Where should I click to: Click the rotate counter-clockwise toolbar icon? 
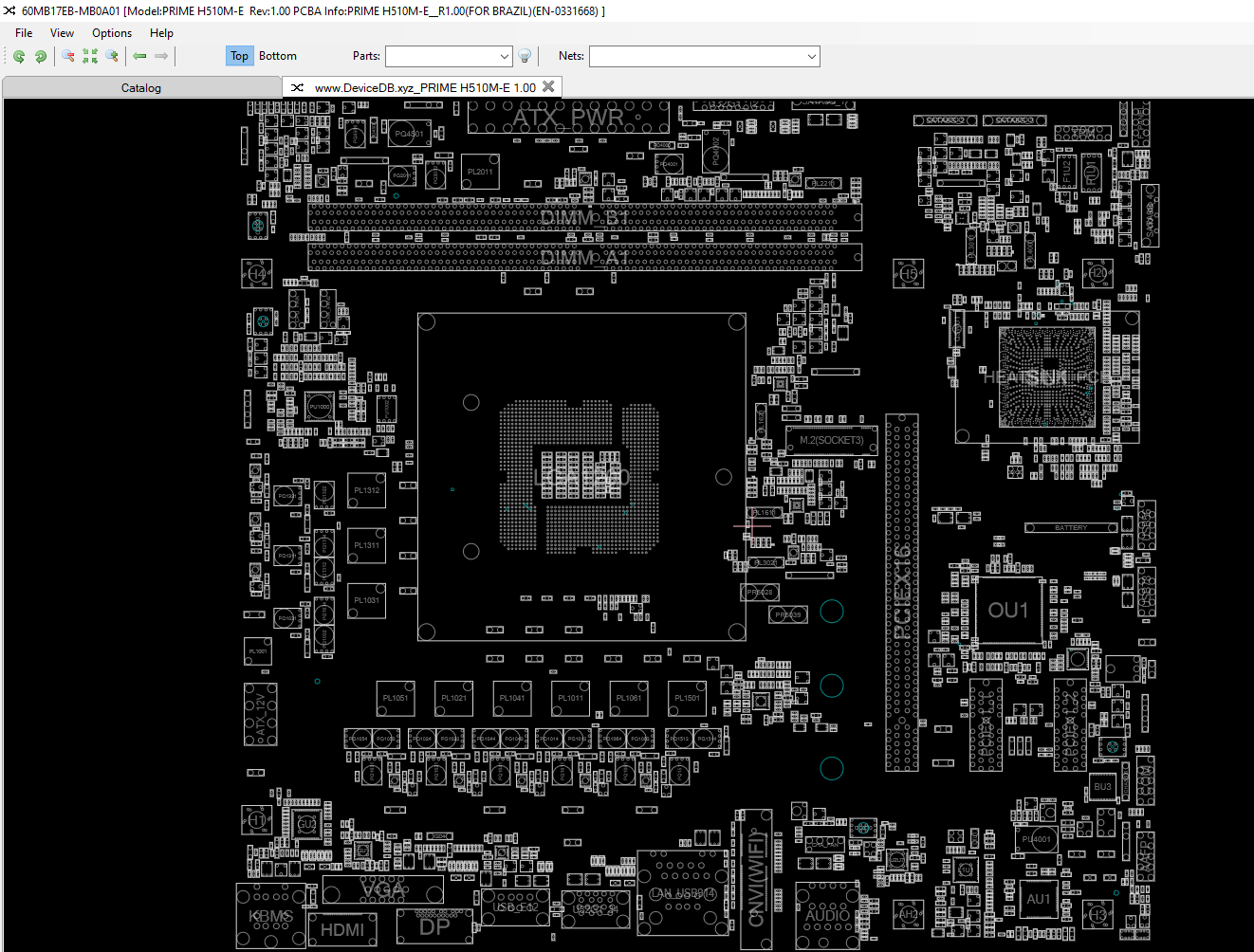19,56
